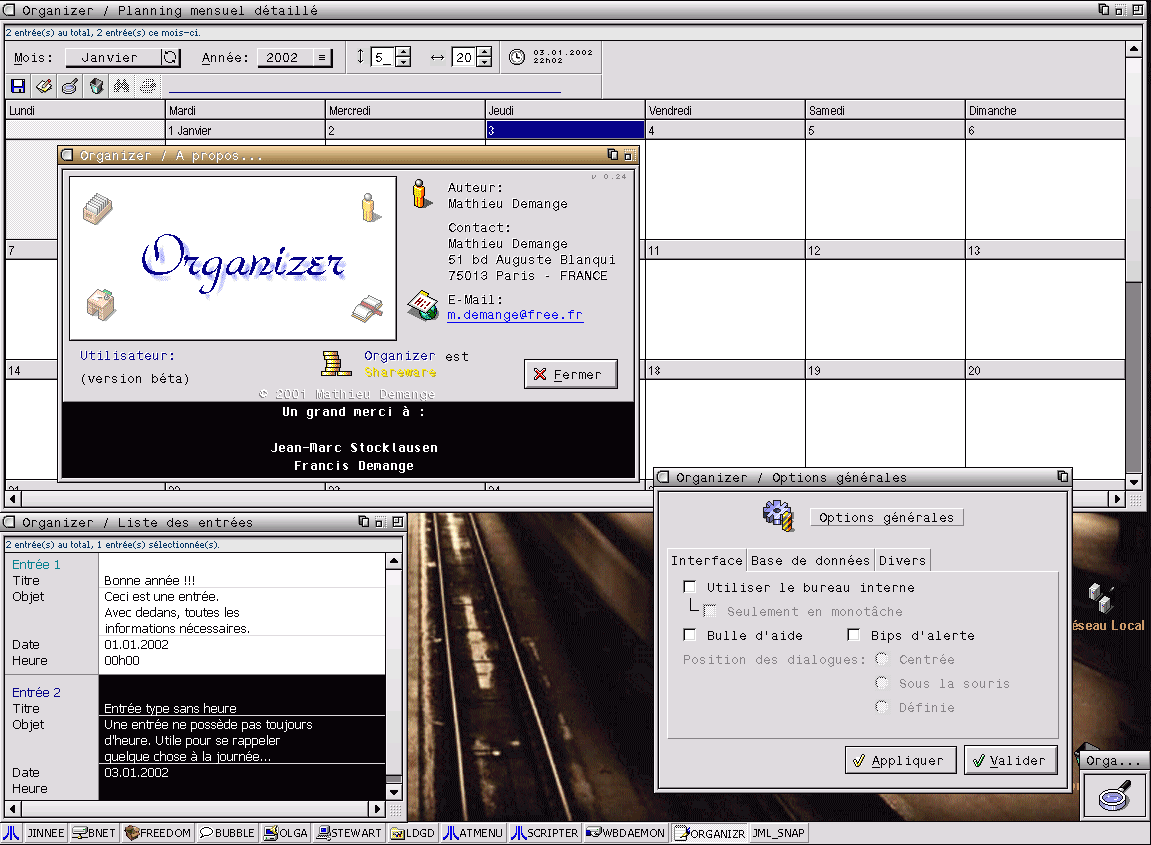Click the binoculars search icon

(x=122, y=86)
